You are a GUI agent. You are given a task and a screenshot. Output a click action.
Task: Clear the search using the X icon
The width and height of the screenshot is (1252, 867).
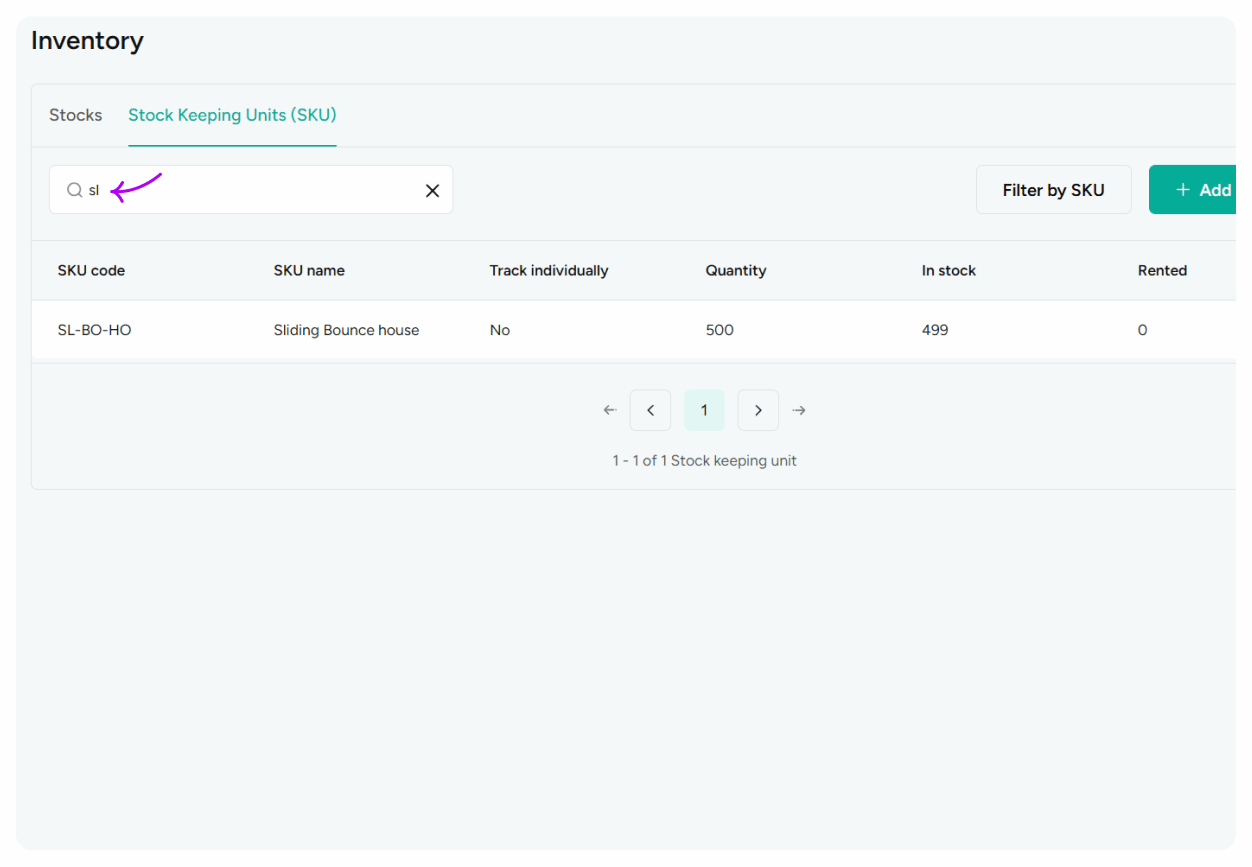coord(432,190)
